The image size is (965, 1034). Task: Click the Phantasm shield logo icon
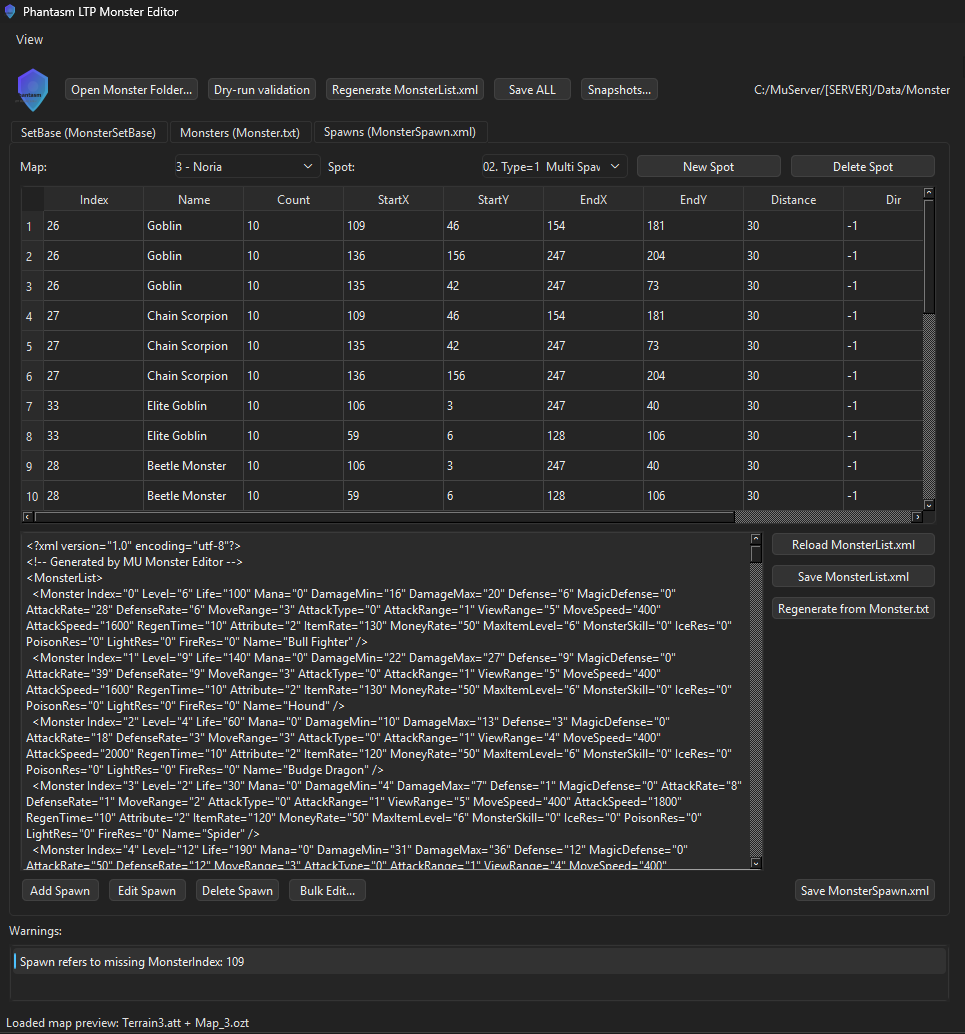(33, 90)
